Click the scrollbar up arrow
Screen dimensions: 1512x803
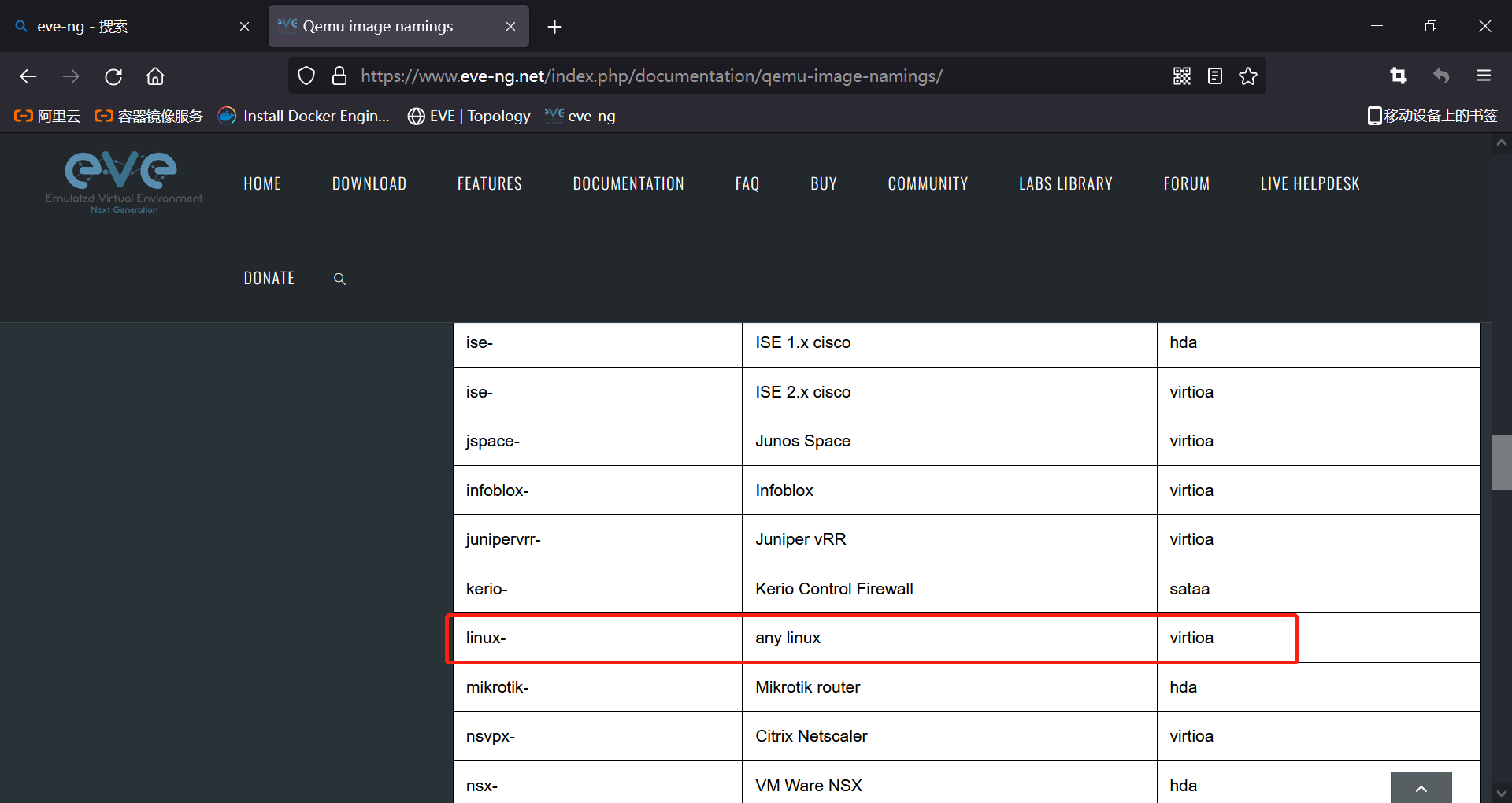click(x=1501, y=143)
